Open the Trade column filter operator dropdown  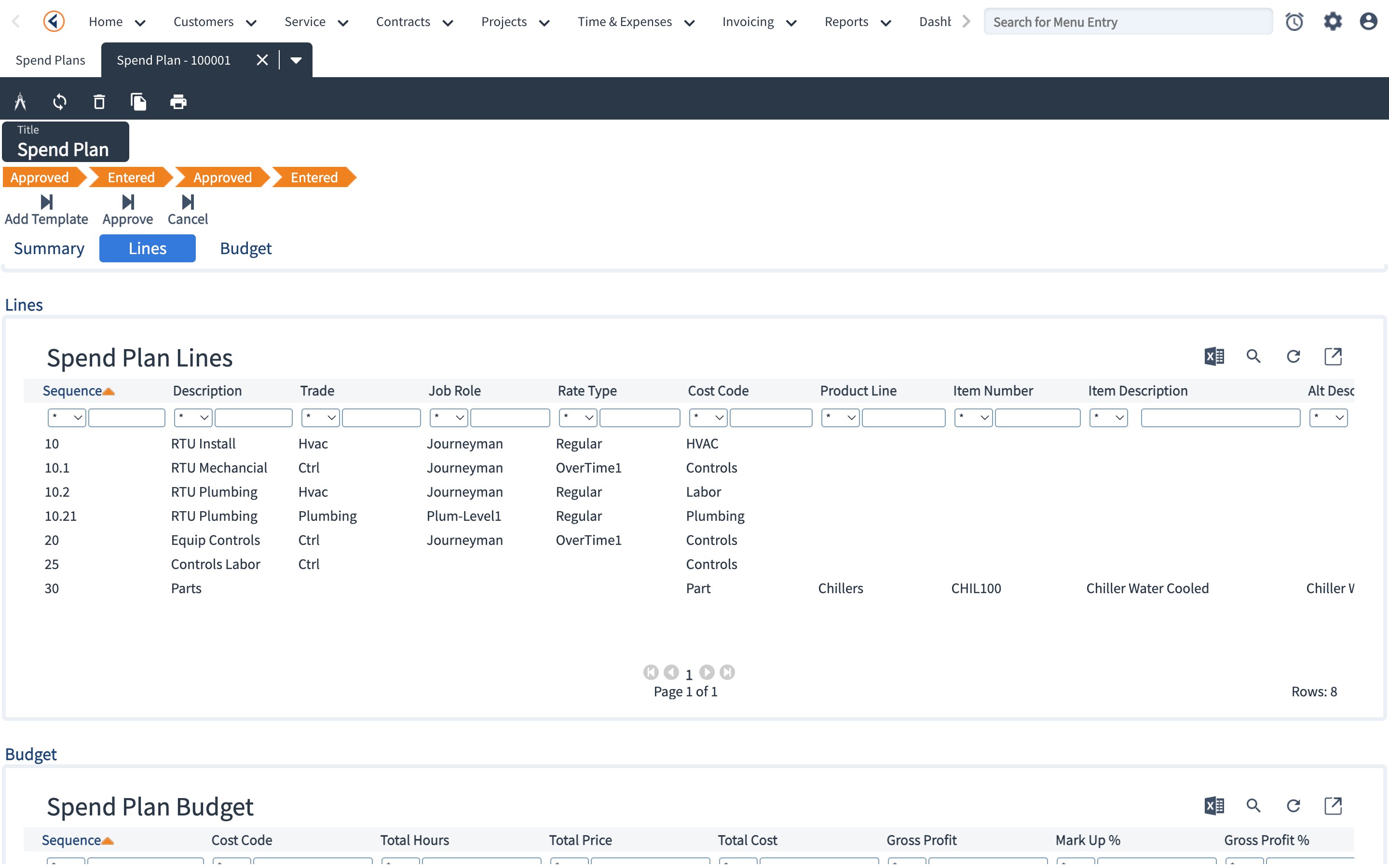320,417
